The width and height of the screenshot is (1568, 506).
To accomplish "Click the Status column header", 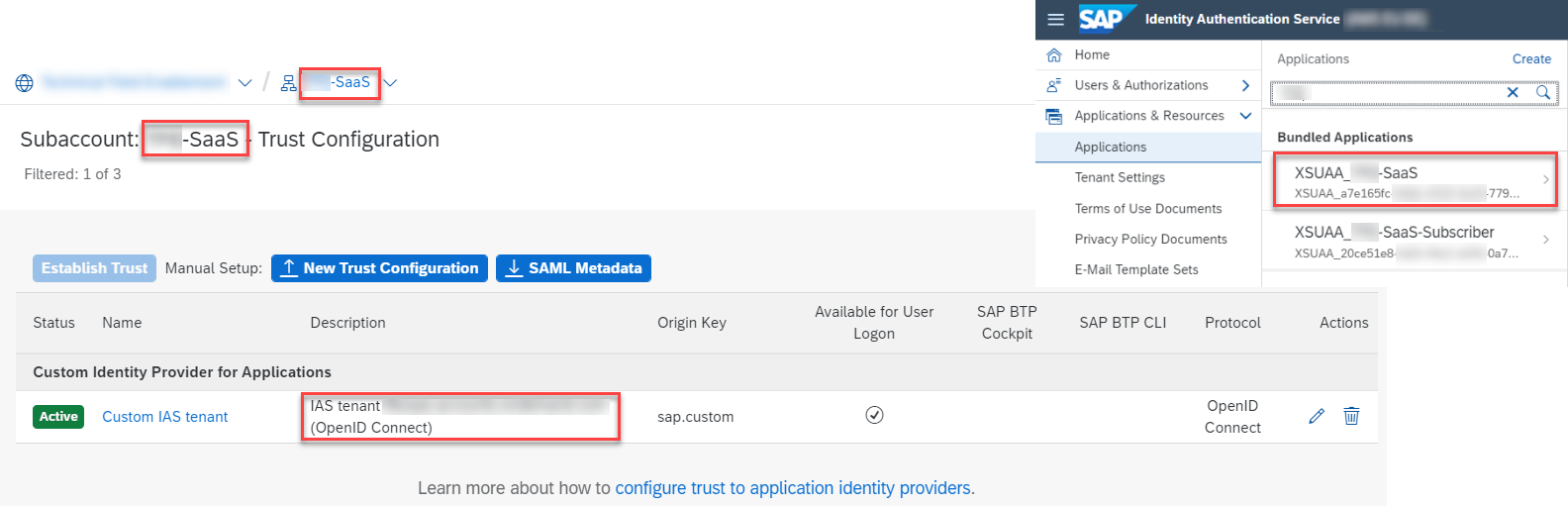I will 53,323.
